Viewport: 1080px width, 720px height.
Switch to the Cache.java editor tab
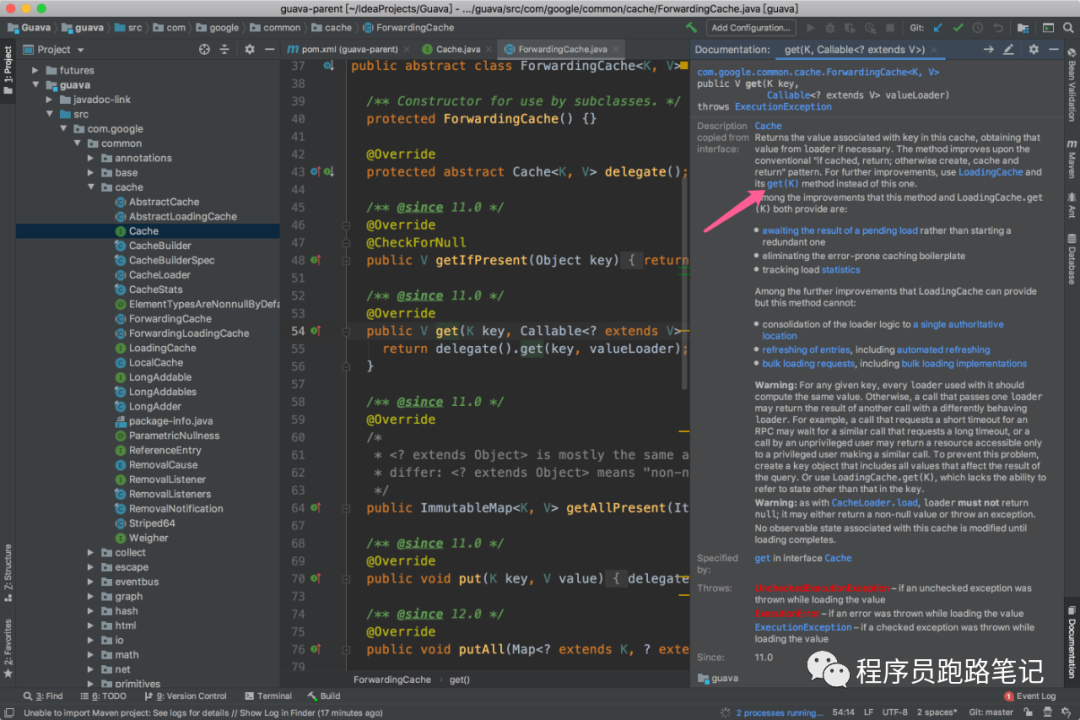click(456, 49)
